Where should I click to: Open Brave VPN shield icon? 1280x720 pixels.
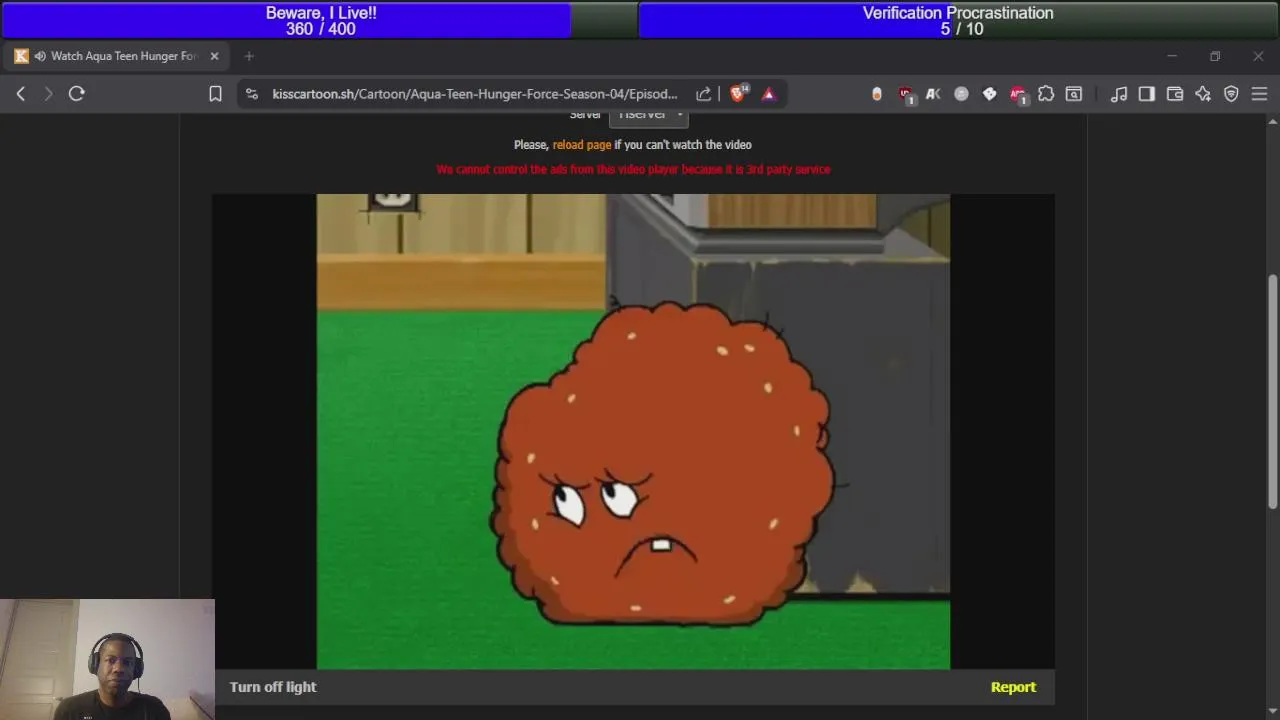click(1231, 94)
